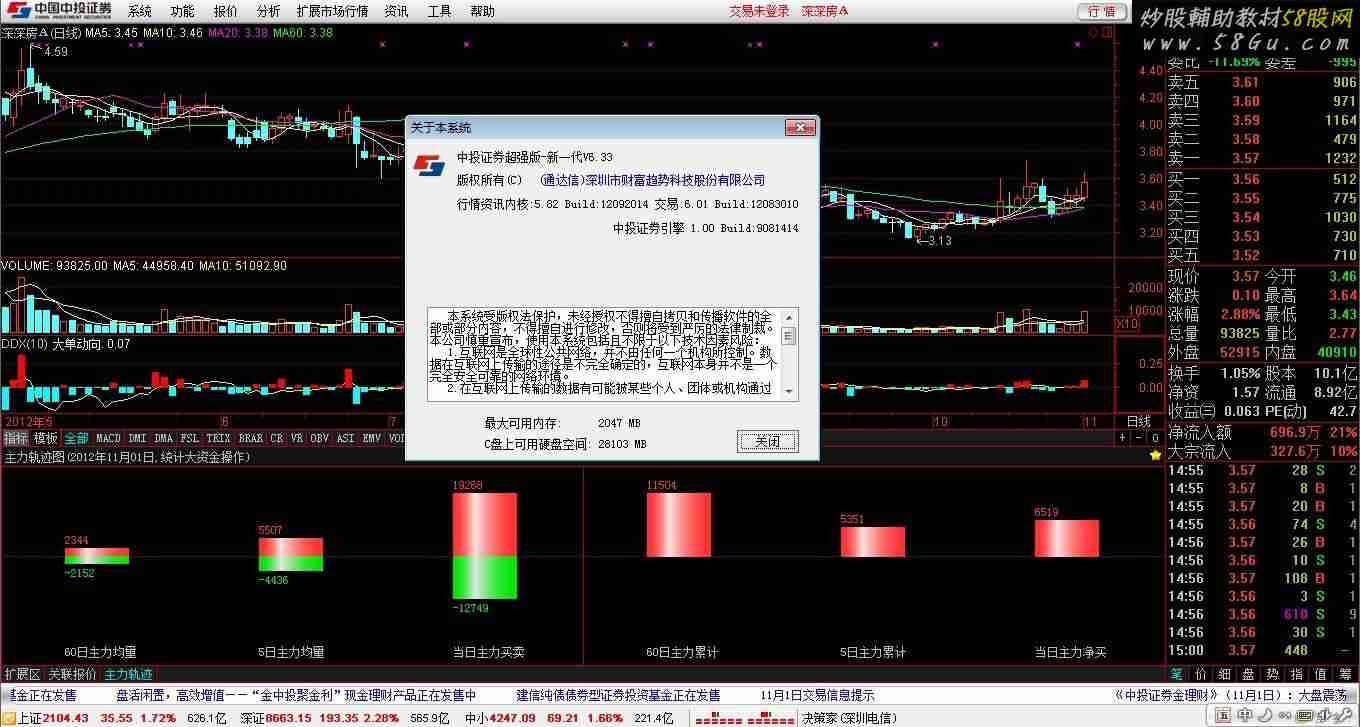Screen dimensions: 1360x727
Task: Click the up arrow of the disclaimer scrollbar
Action: pos(789,315)
